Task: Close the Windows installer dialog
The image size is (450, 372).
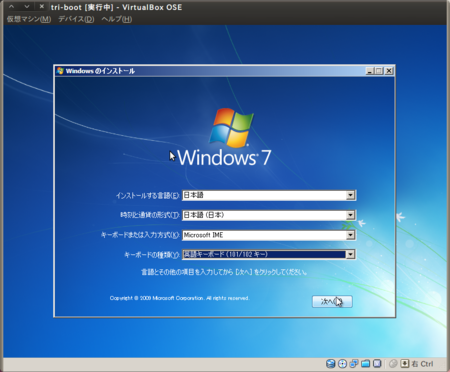Action: (389, 71)
